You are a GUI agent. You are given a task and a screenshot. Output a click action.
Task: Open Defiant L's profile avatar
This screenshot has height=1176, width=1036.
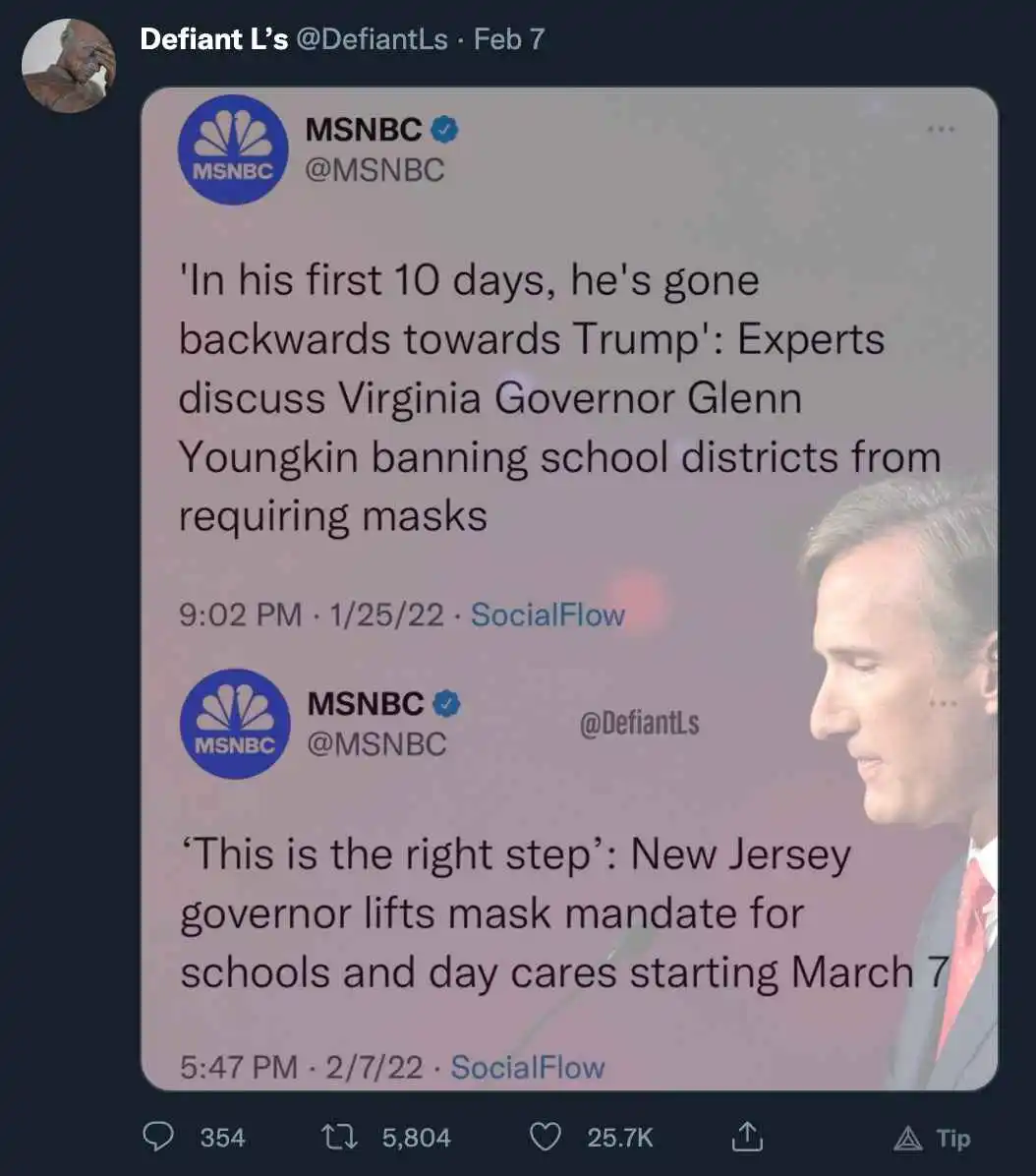(69, 66)
